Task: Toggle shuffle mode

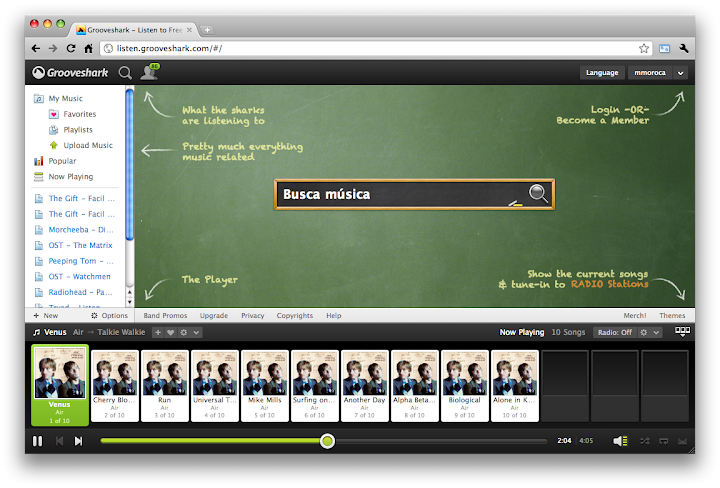Action: [x=645, y=441]
